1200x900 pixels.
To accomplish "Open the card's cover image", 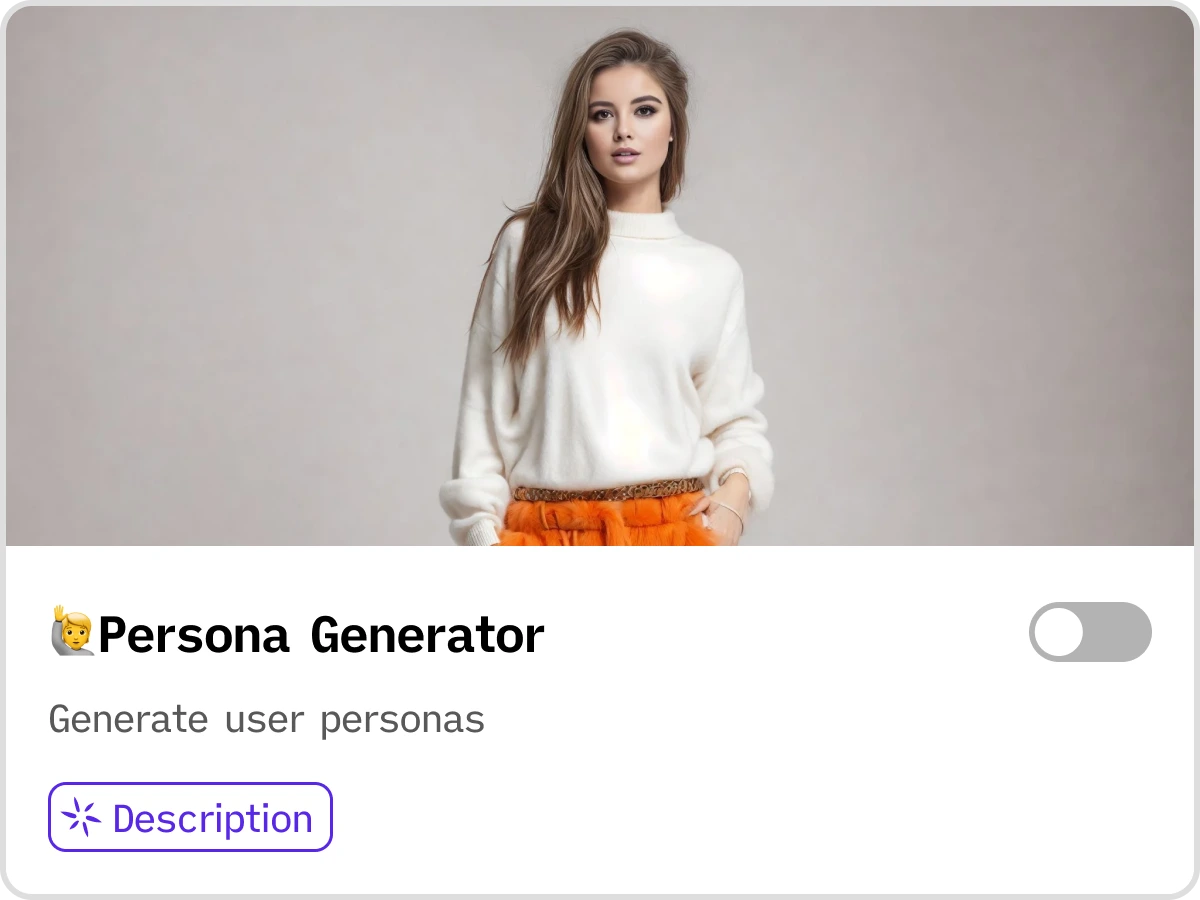I will coord(600,276).
